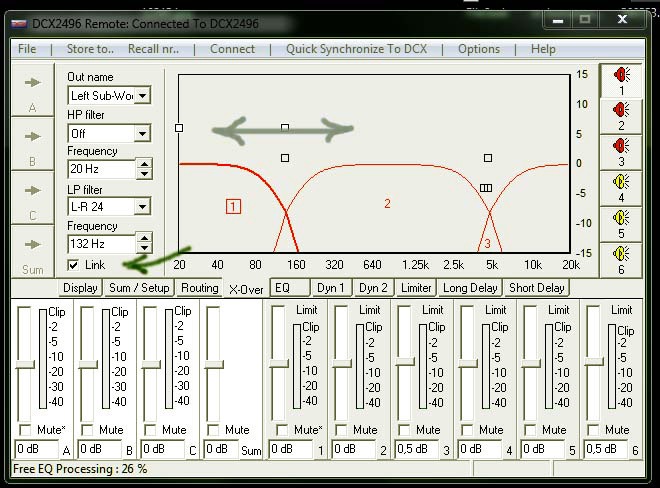Mute input channel B
This screenshot has width=660, height=488.
click(88, 430)
